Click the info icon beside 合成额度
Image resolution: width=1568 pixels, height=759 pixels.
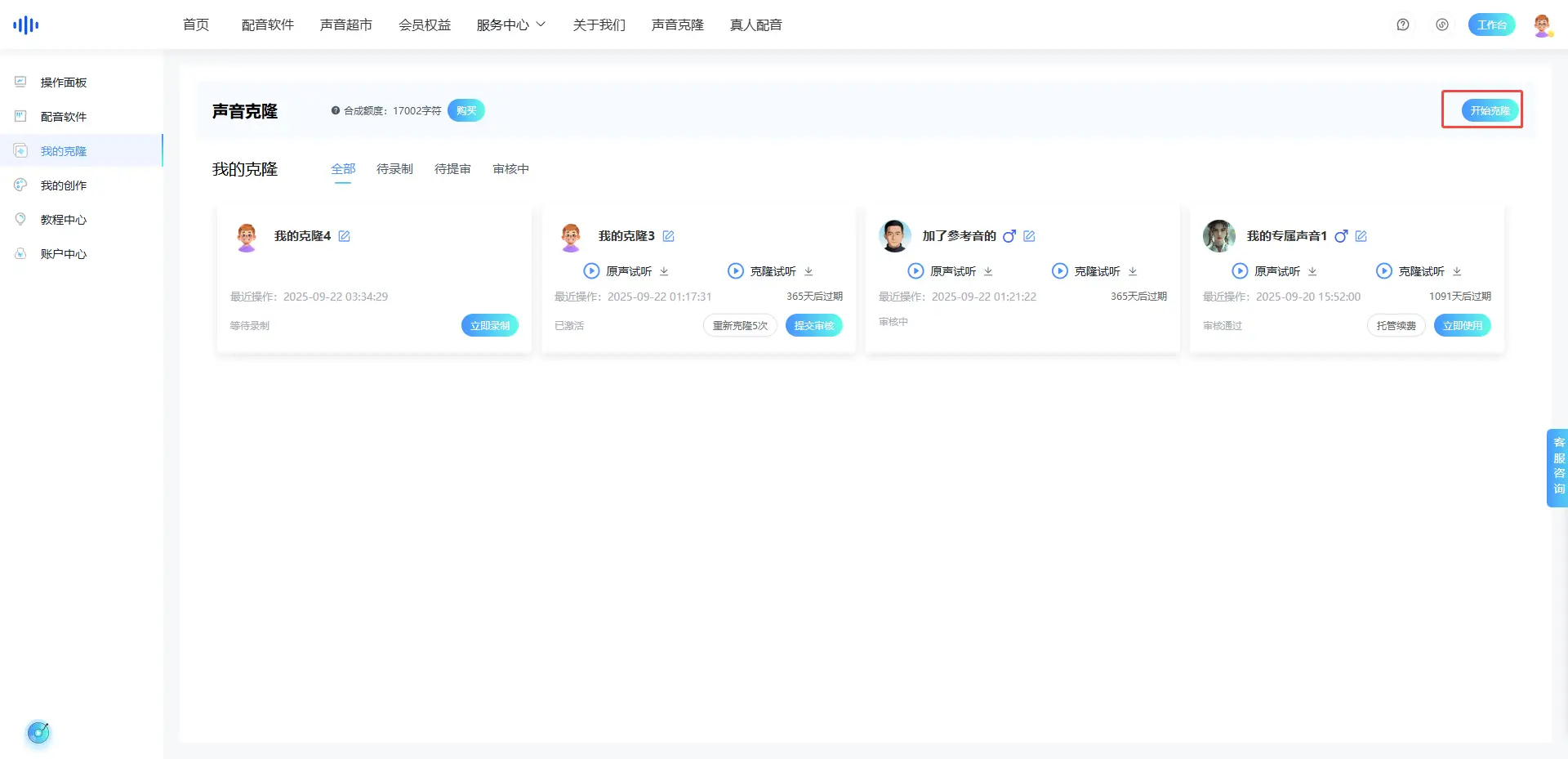coord(335,110)
